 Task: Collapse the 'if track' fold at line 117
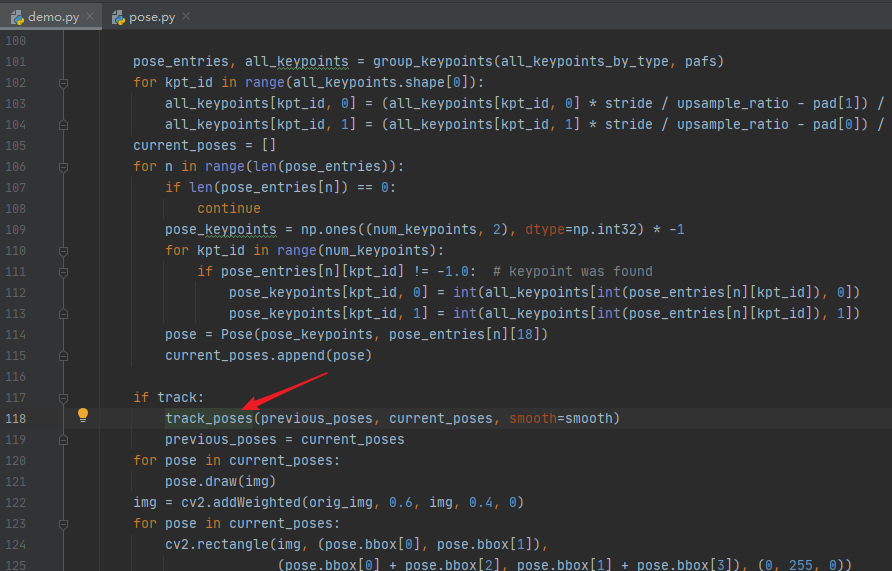[x=64, y=398]
